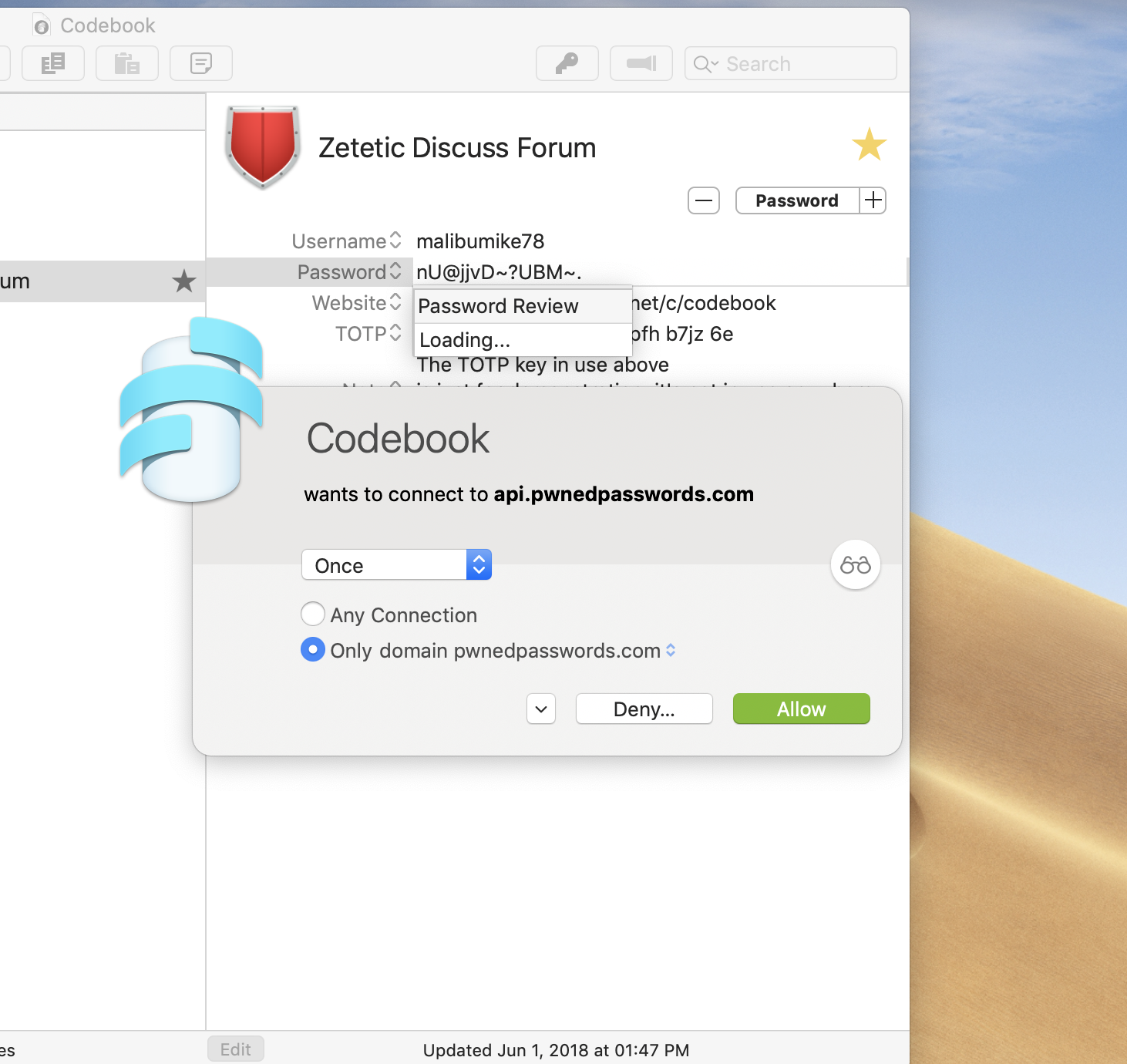Click the lock camera toolbar icon
The image size is (1127, 1064).
[641, 63]
